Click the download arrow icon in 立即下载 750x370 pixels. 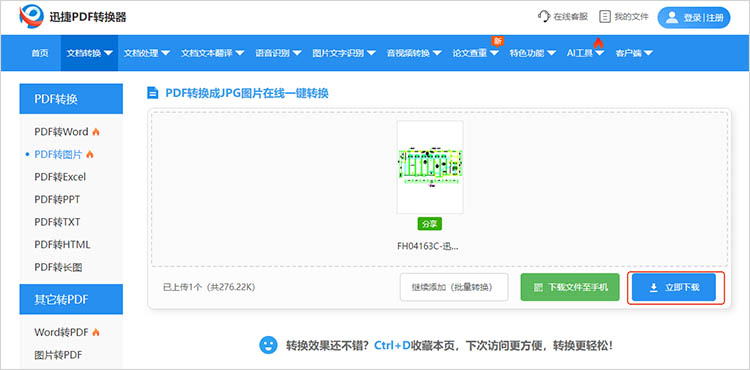(x=653, y=287)
